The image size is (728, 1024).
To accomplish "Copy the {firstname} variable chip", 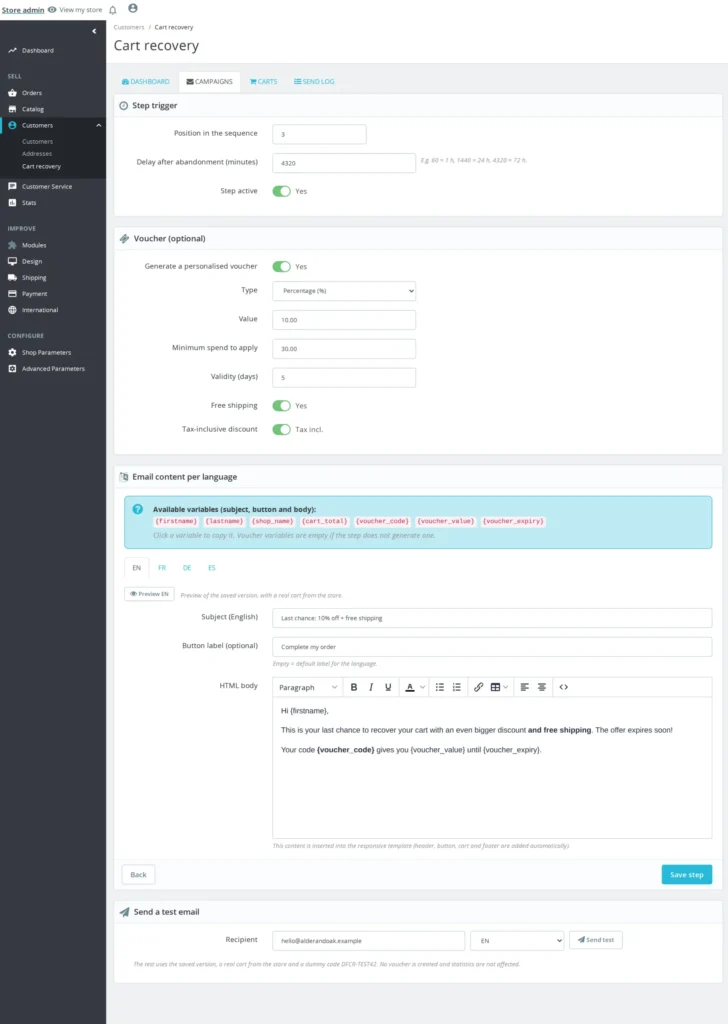I will point(176,521).
